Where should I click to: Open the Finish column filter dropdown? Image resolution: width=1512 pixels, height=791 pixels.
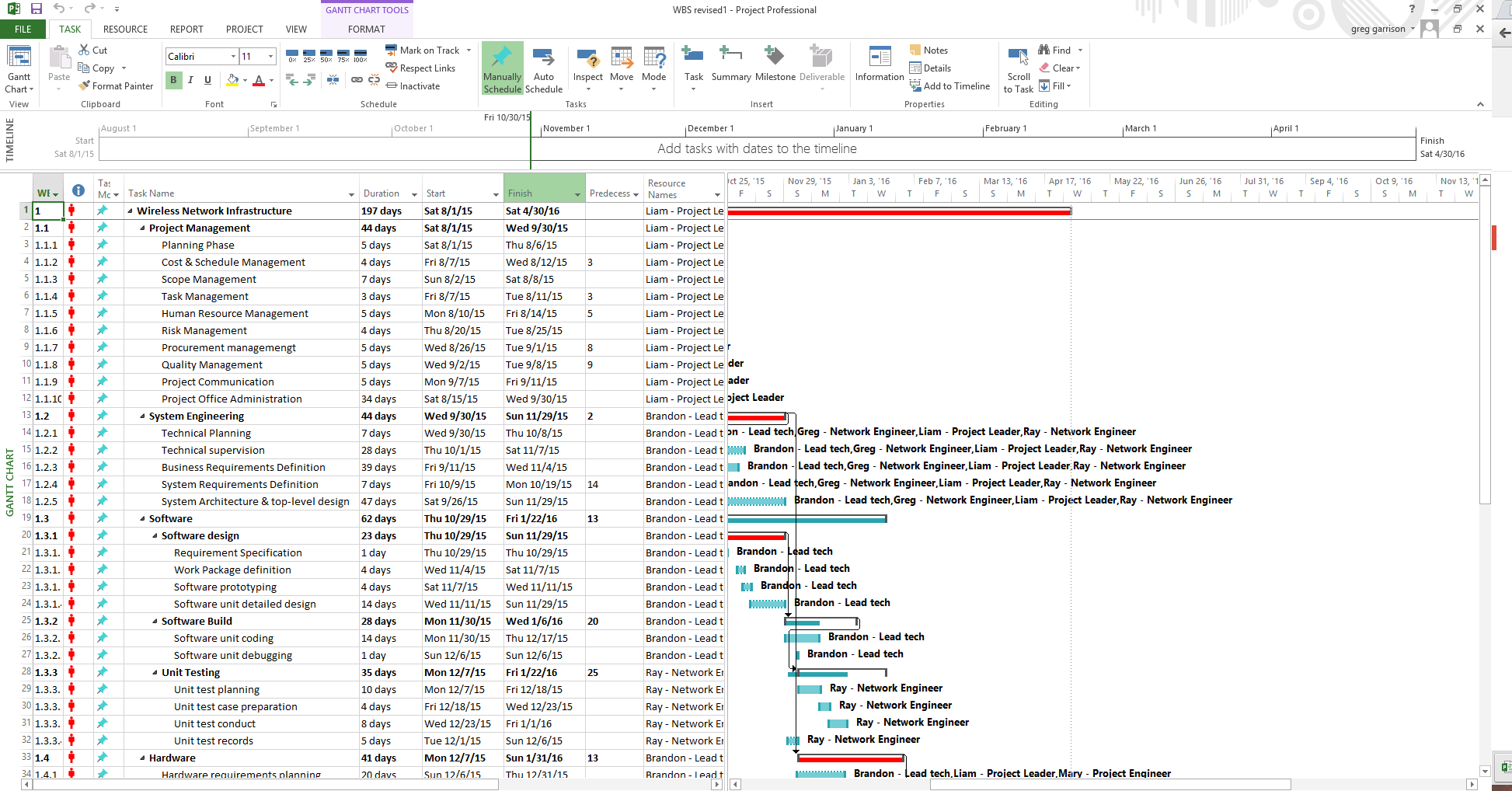pos(577,194)
